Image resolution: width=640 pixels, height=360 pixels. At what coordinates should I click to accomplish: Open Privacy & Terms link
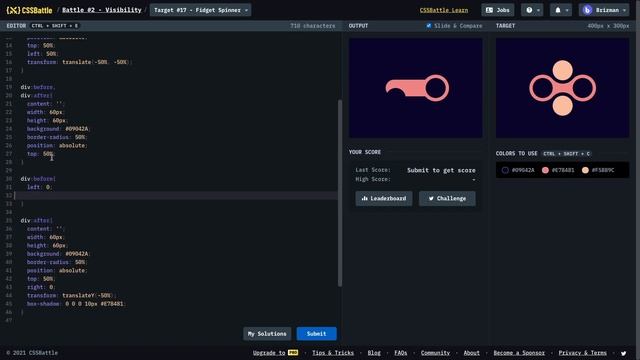click(x=582, y=353)
